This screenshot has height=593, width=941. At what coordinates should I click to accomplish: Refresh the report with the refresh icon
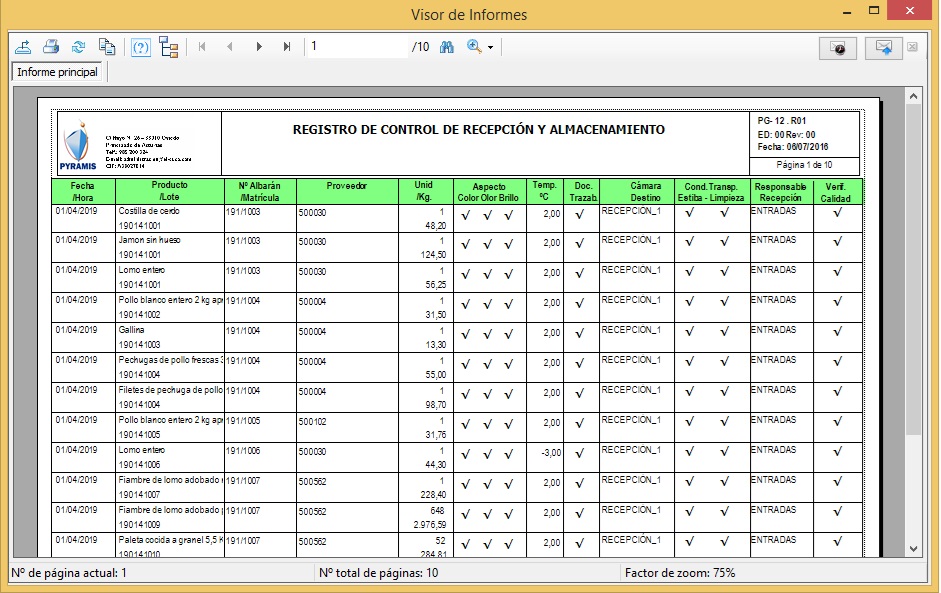[x=79, y=47]
